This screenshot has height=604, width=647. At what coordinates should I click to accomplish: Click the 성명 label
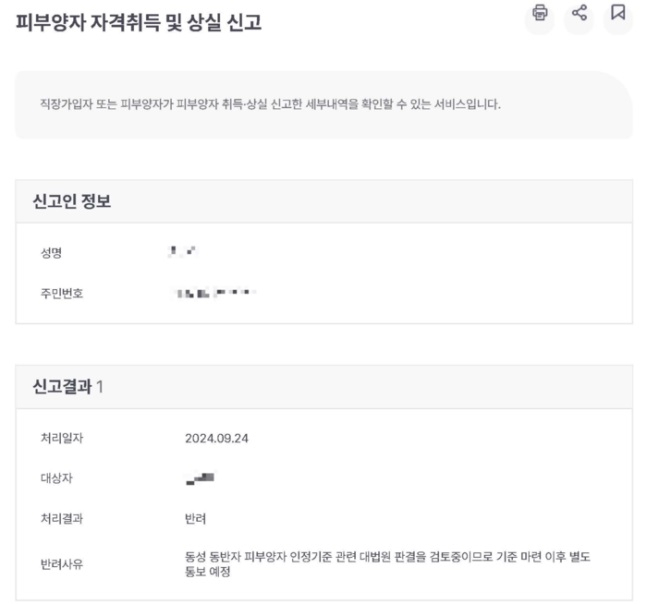(x=51, y=252)
